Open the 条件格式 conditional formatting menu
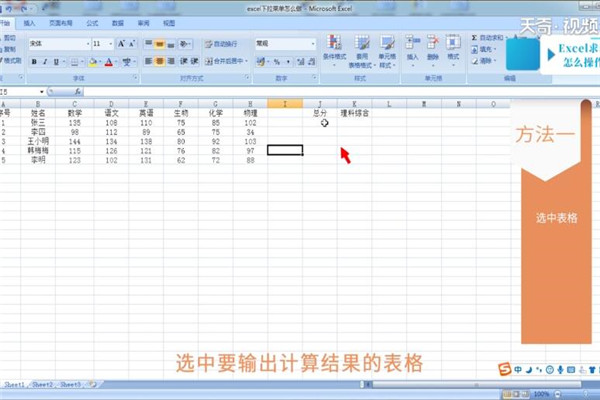 (x=334, y=51)
